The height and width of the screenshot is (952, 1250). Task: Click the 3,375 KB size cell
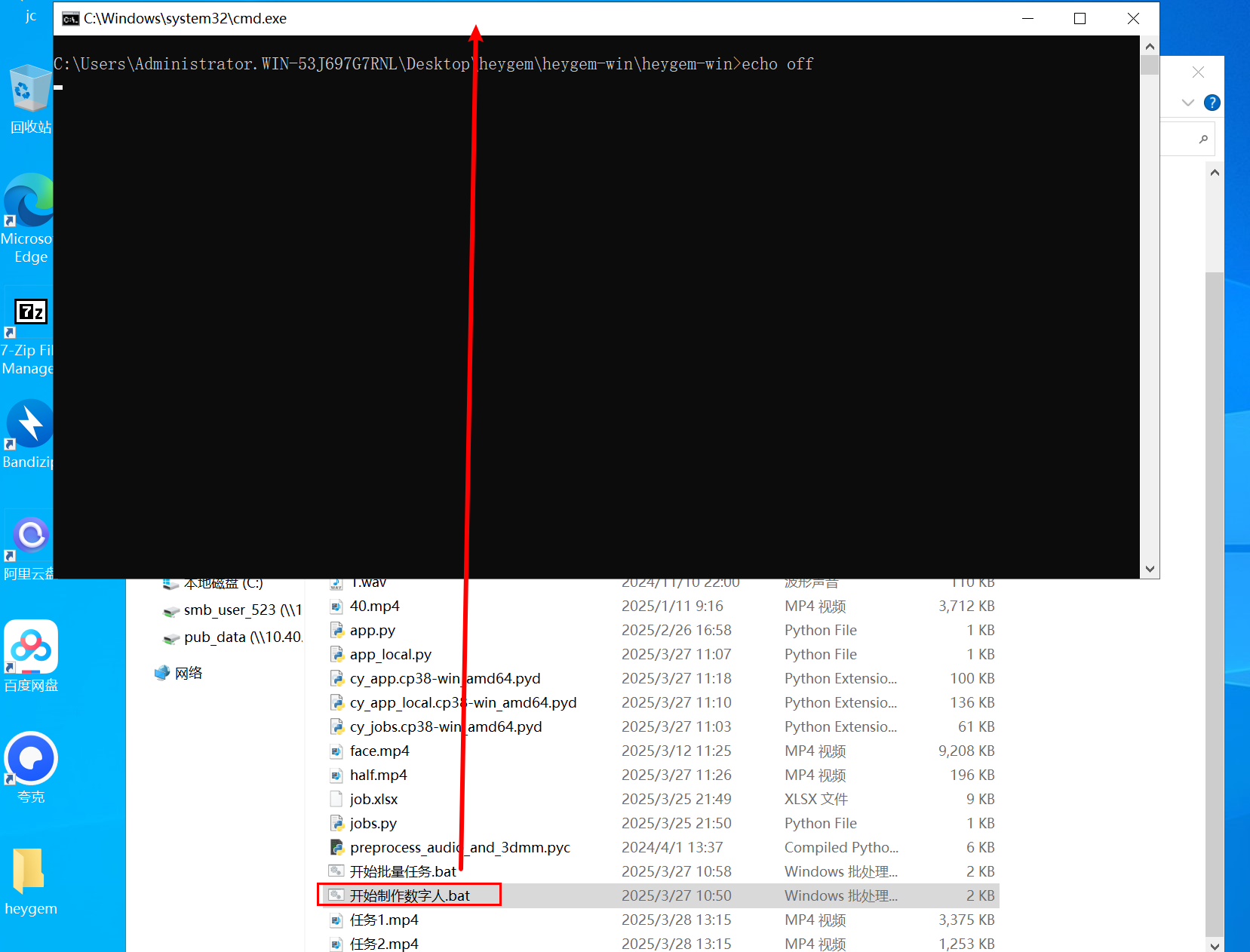coord(966,920)
